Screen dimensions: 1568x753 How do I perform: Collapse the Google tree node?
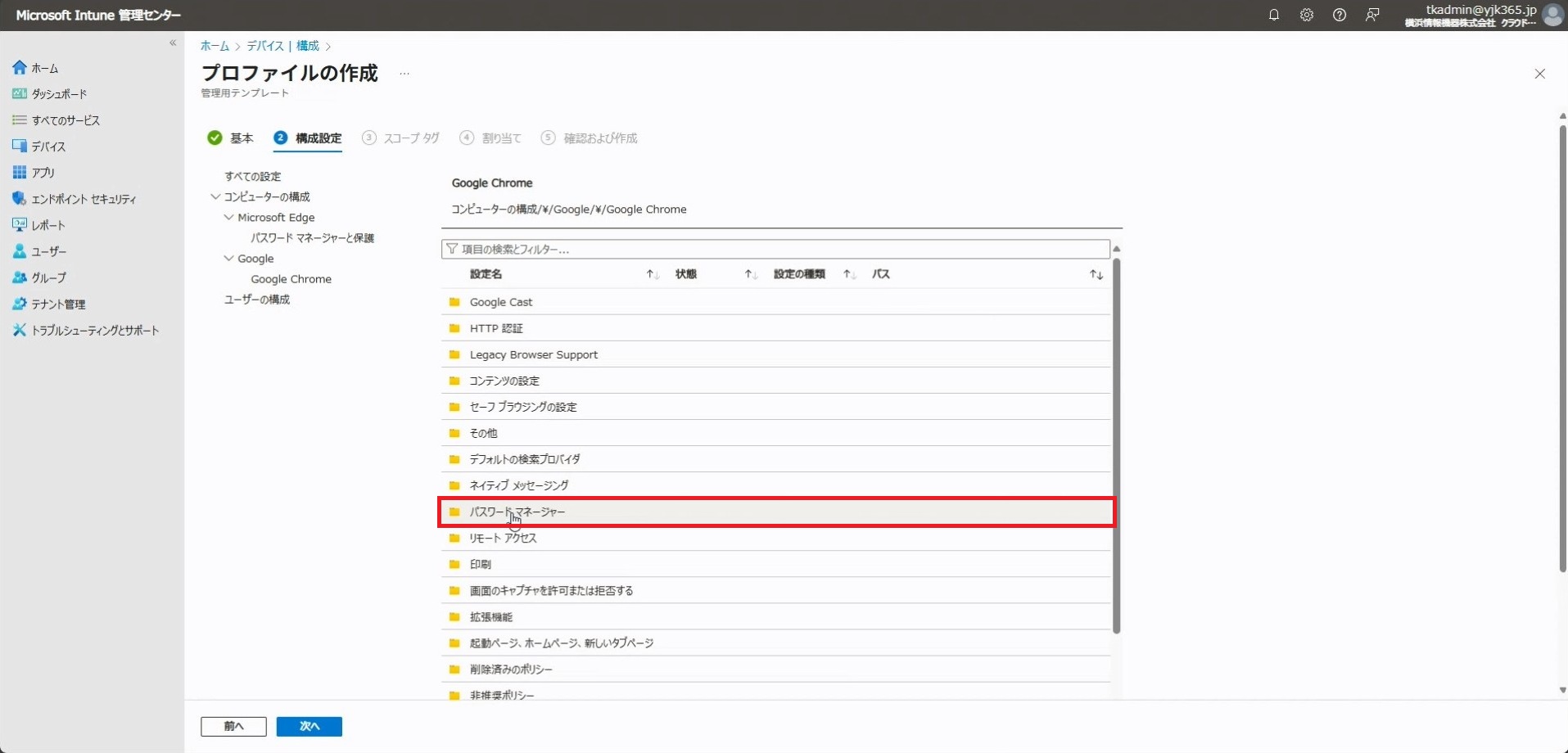click(228, 259)
